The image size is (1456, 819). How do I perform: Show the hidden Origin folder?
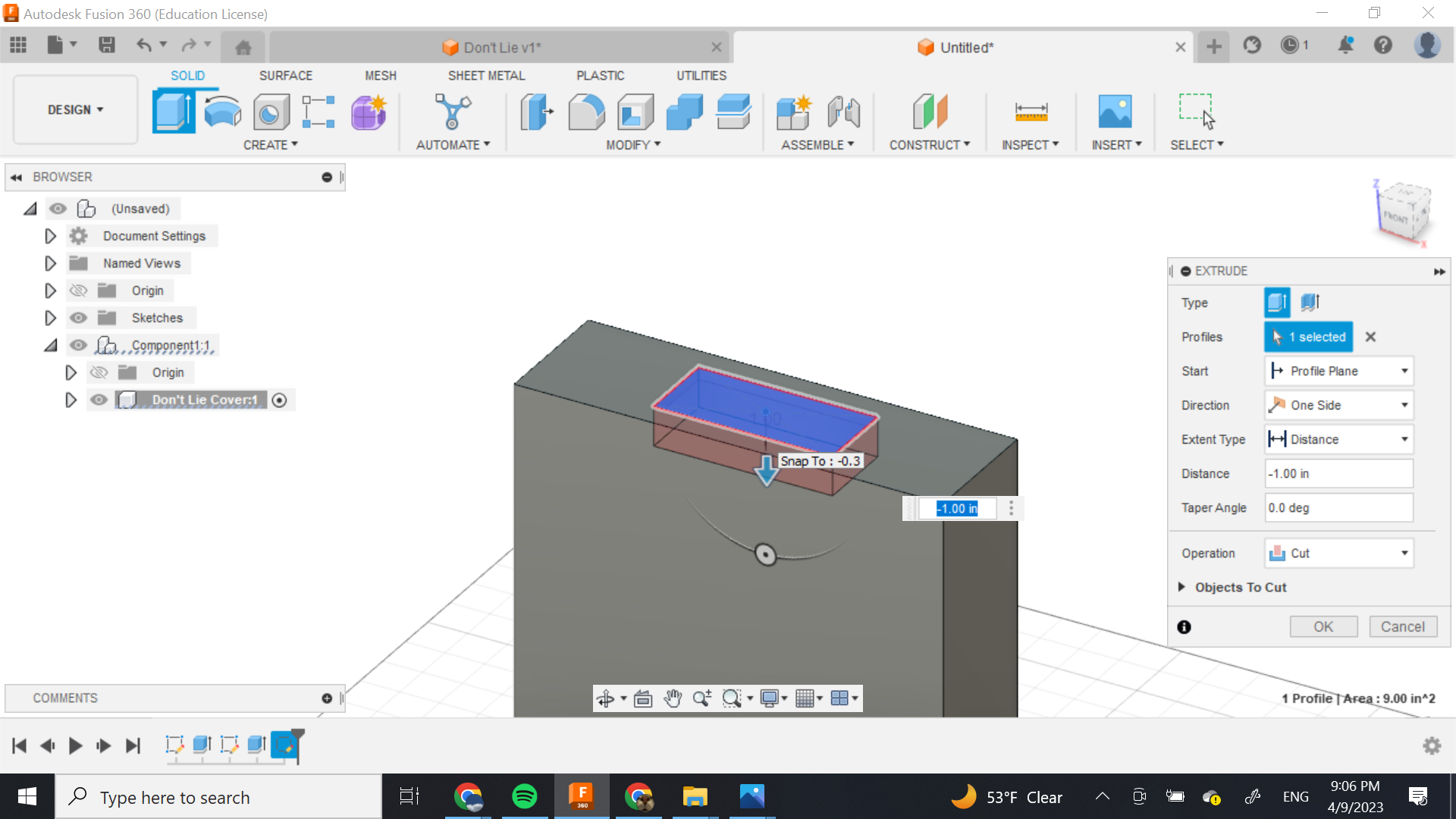(x=79, y=290)
